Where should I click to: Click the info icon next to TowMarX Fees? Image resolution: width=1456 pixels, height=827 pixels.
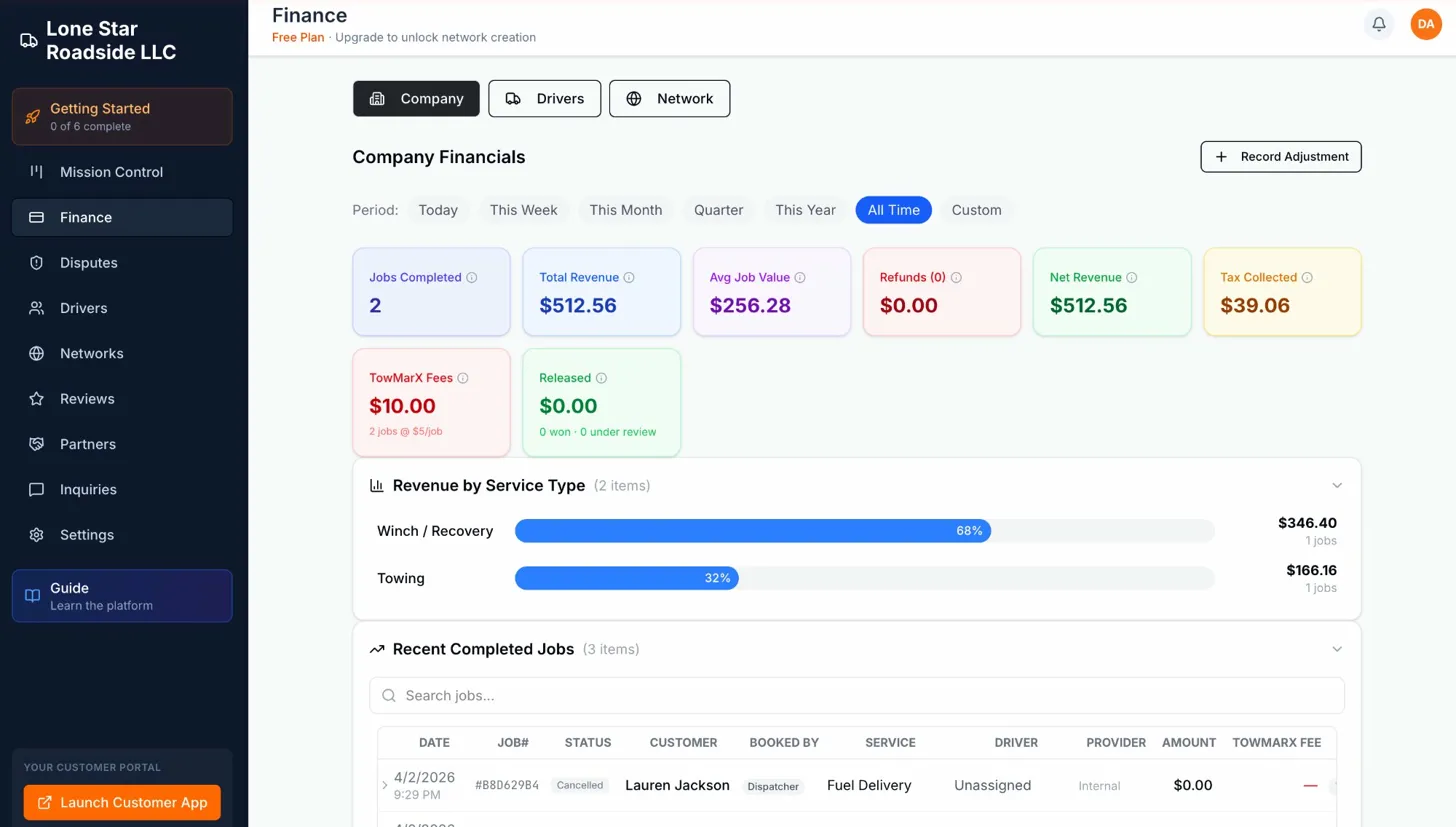[x=463, y=379]
